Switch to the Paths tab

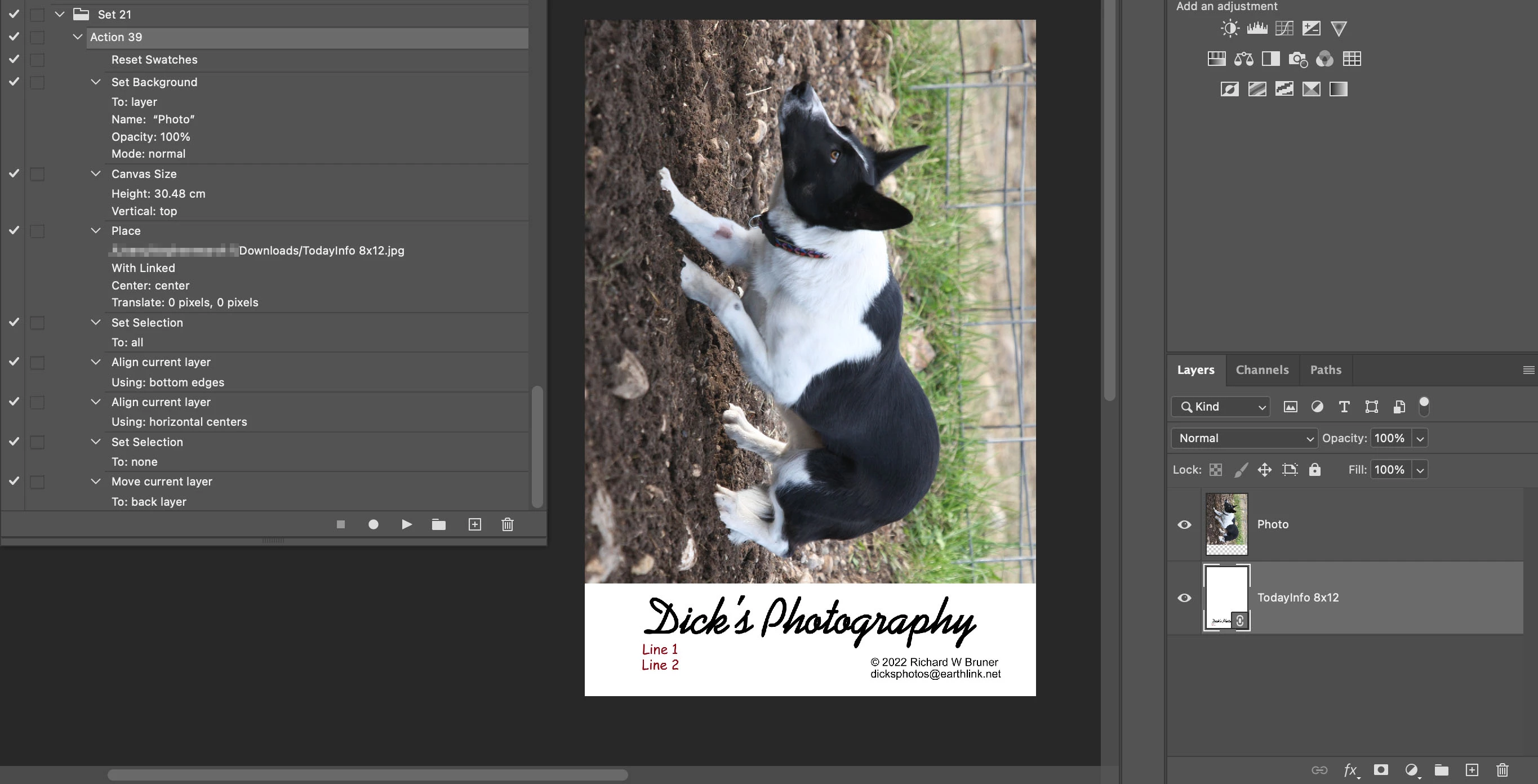[x=1326, y=369]
